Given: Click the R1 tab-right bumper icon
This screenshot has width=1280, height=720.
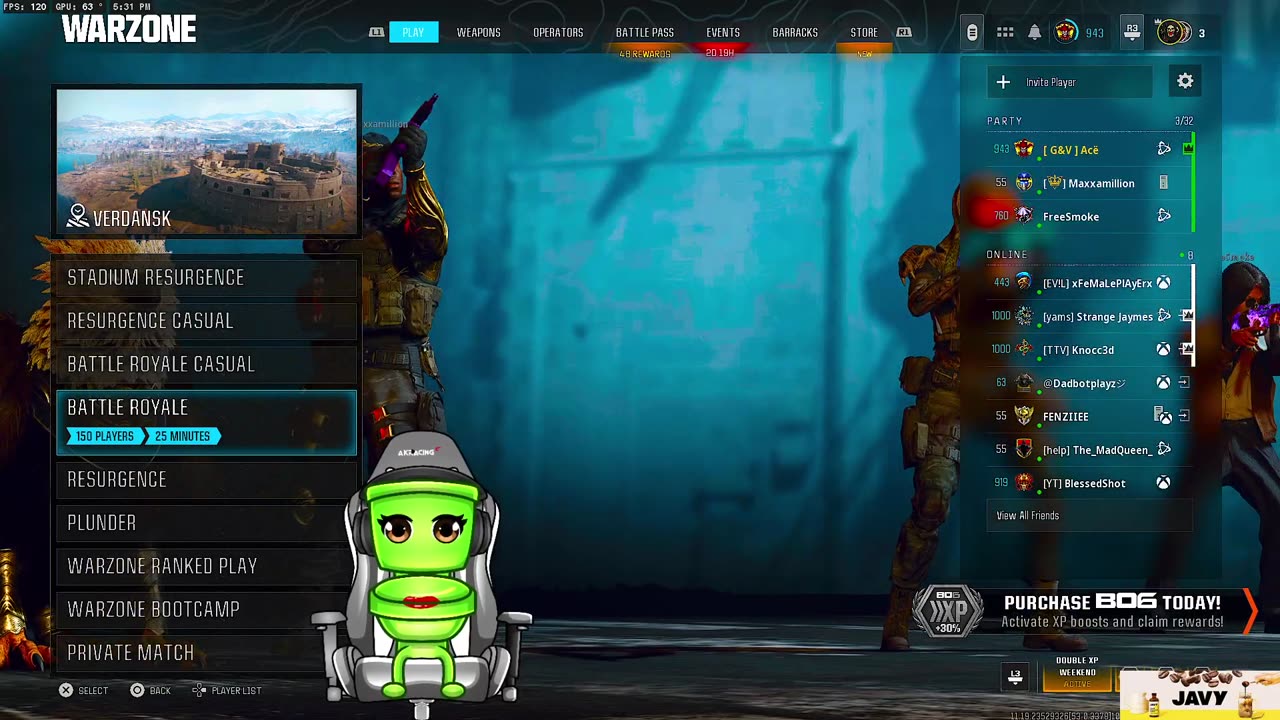Looking at the screenshot, I should click(904, 33).
